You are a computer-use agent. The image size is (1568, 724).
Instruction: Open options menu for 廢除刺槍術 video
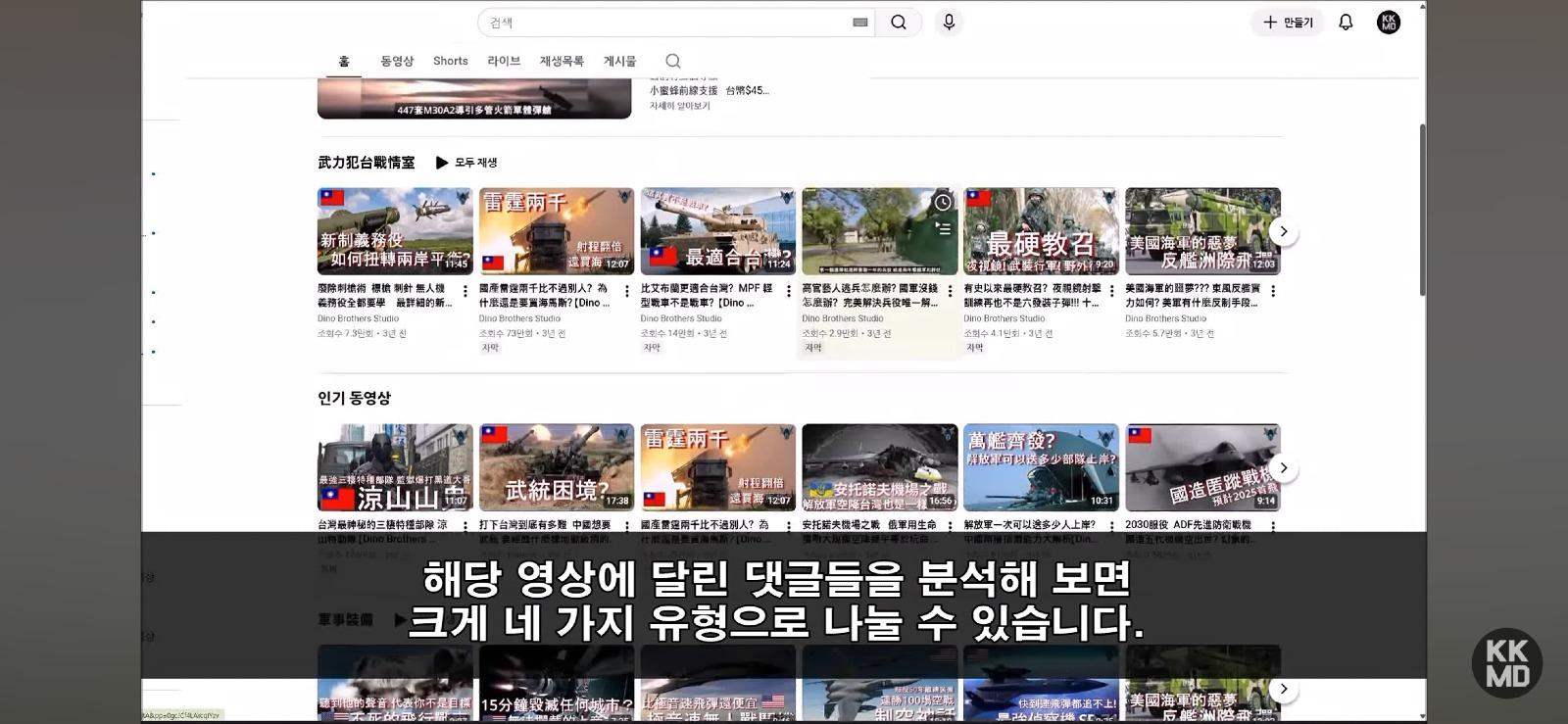[x=465, y=291]
